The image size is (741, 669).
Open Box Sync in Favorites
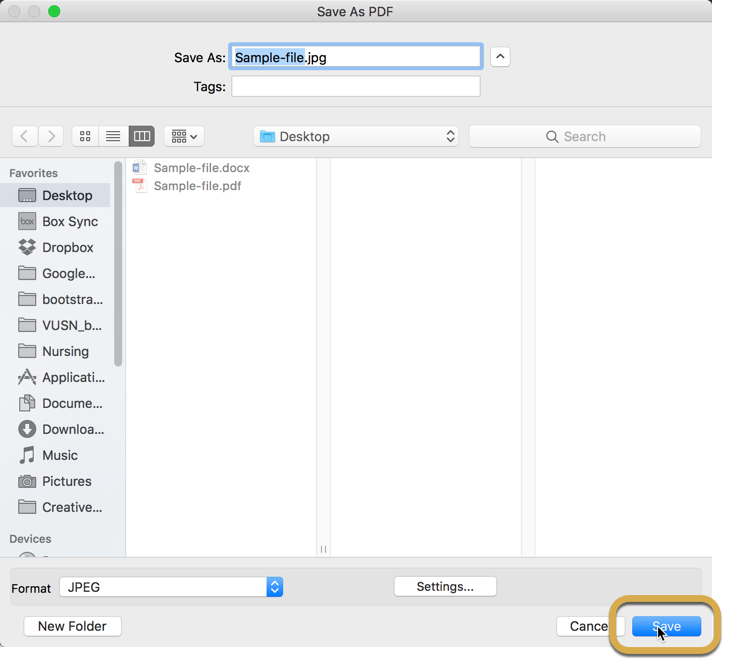69,221
